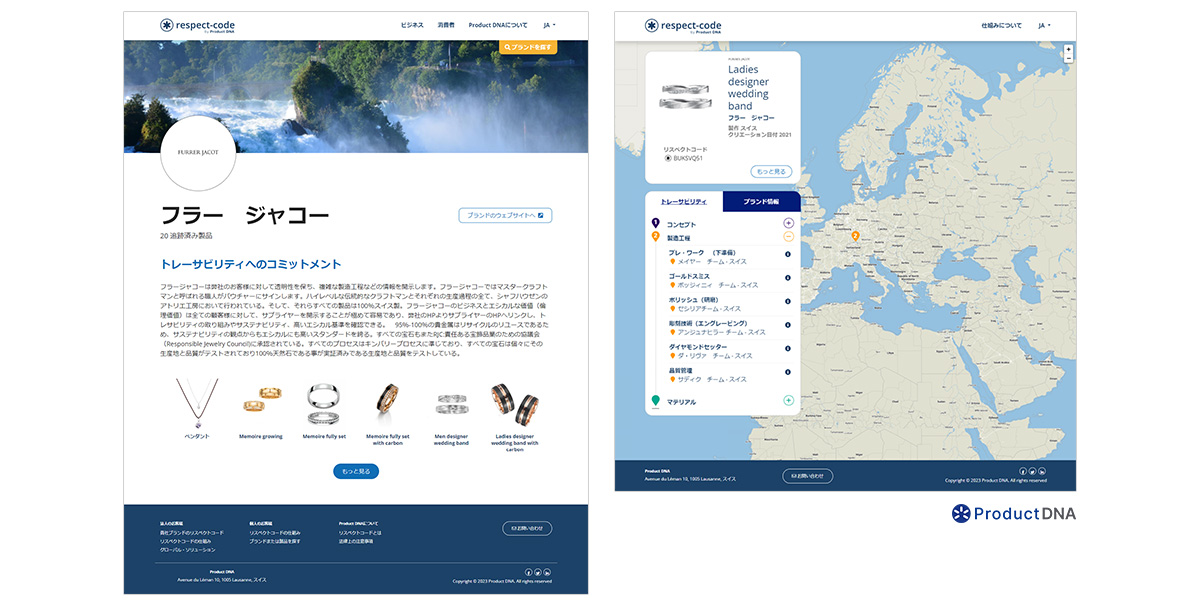Screen dimensions: 1200x612
Task: Open the ブランドのウェブサイトへ external link button
Action: (x=505, y=215)
